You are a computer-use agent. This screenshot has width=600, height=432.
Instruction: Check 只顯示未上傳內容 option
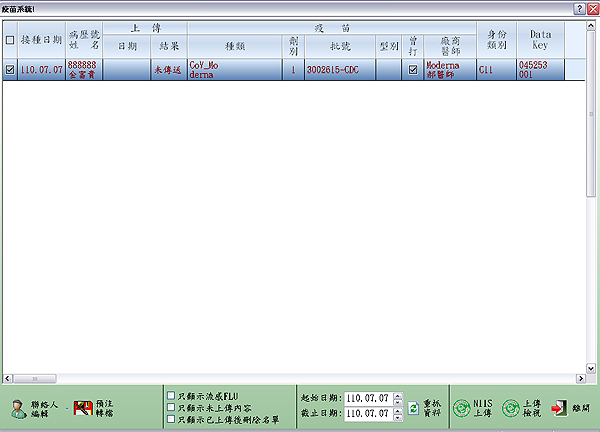tap(172, 407)
